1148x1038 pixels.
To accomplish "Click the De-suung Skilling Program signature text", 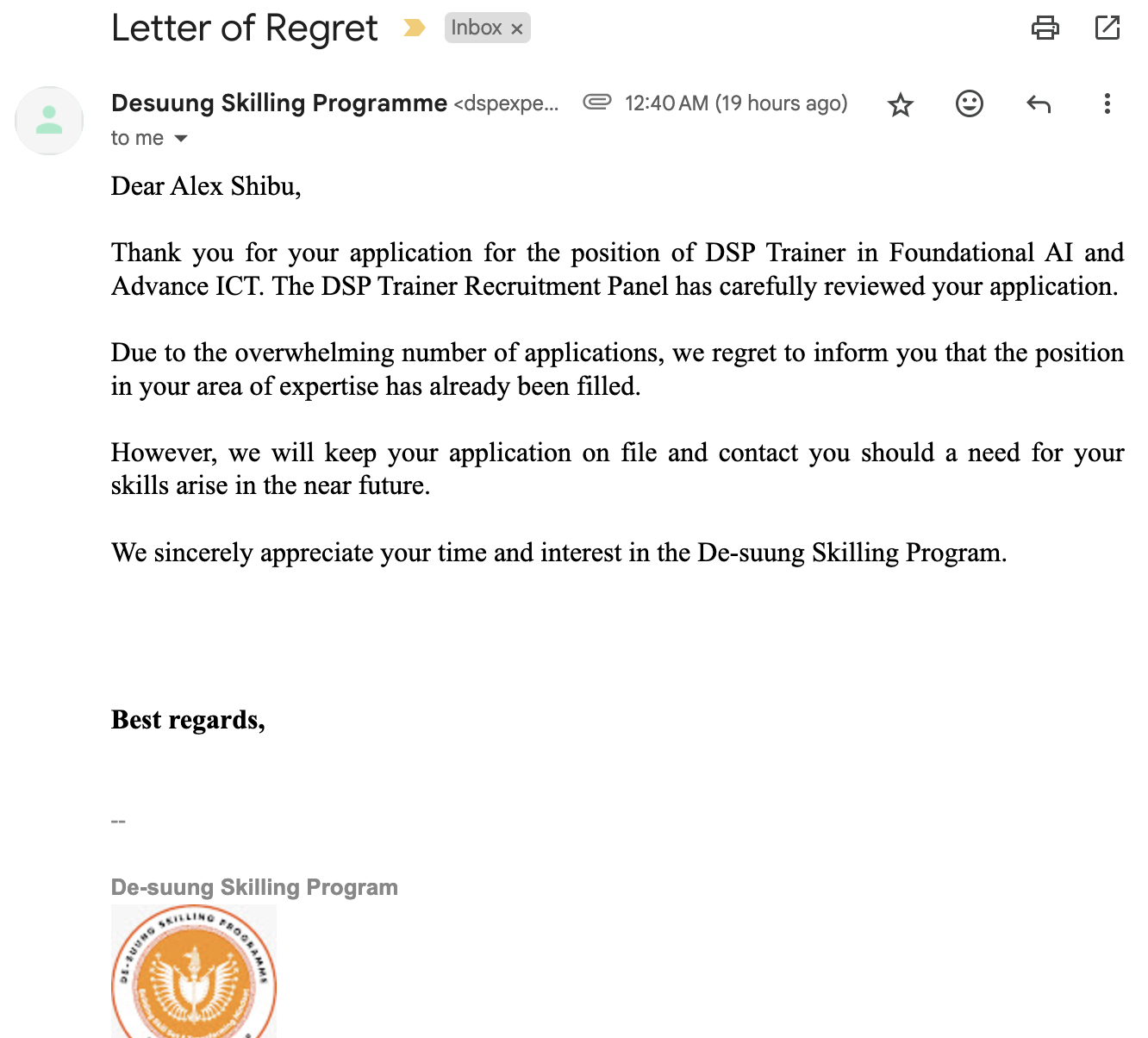I will (x=254, y=887).
